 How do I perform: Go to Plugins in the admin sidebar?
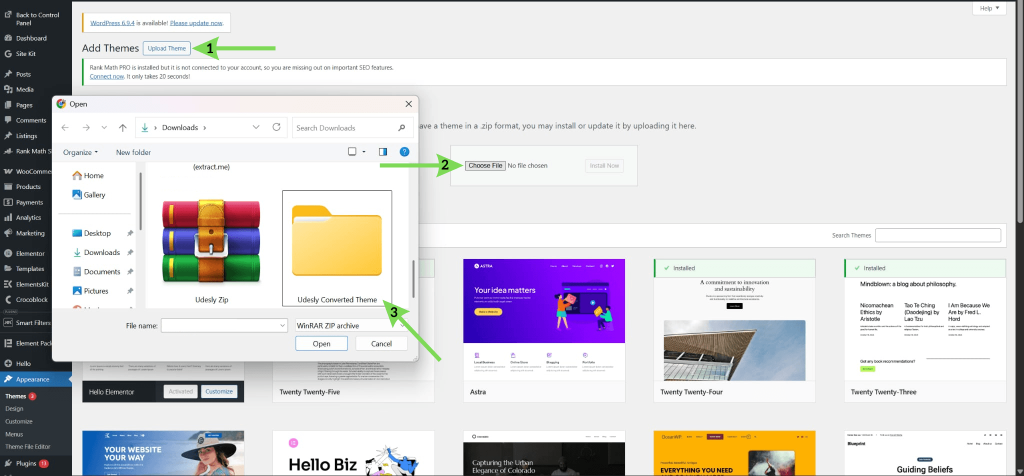point(26,463)
